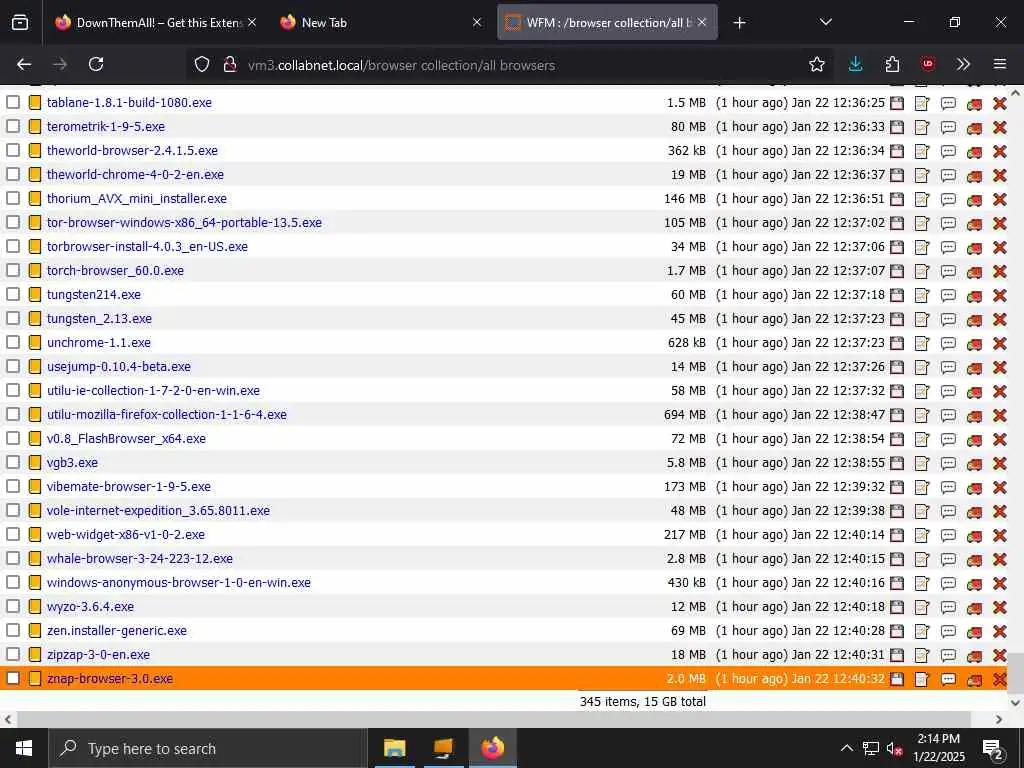The image size is (1024, 768).
Task: Click move truck icon for theworld-chrome-4-0-2-en.exe
Action: [974, 176]
